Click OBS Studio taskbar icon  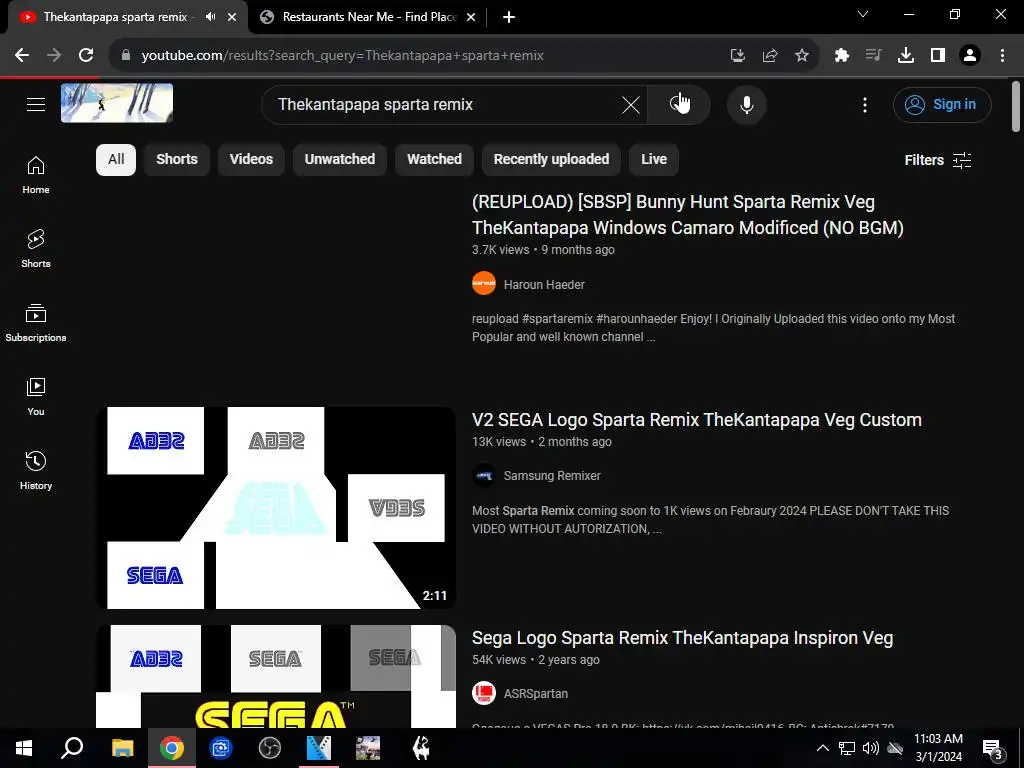(x=269, y=748)
